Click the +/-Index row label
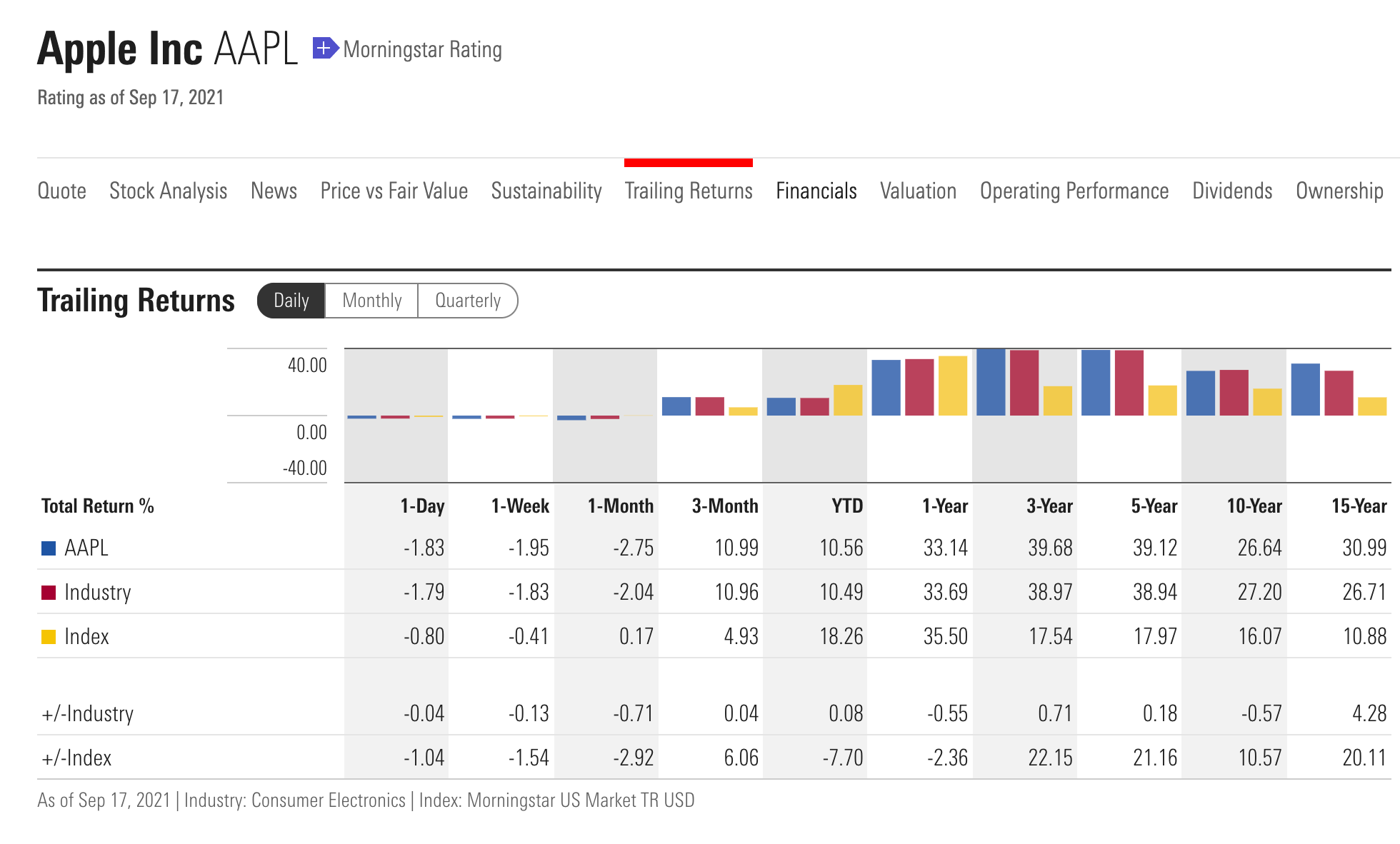Viewport: 1400px width, 844px height. tap(76, 758)
